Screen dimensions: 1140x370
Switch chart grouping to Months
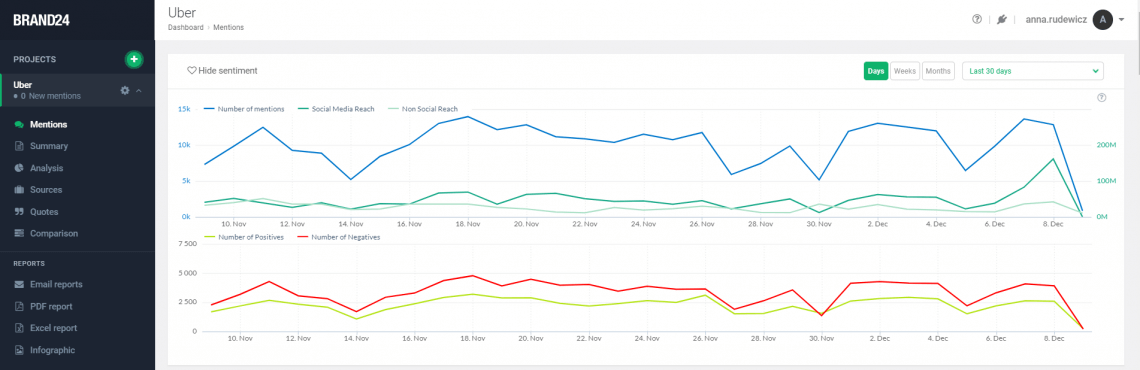pos(938,71)
